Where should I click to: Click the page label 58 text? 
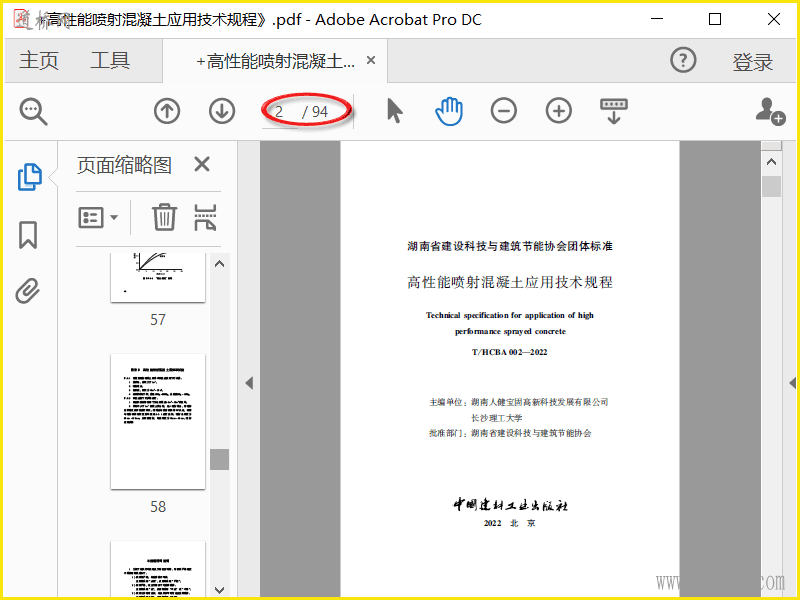[x=158, y=507]
